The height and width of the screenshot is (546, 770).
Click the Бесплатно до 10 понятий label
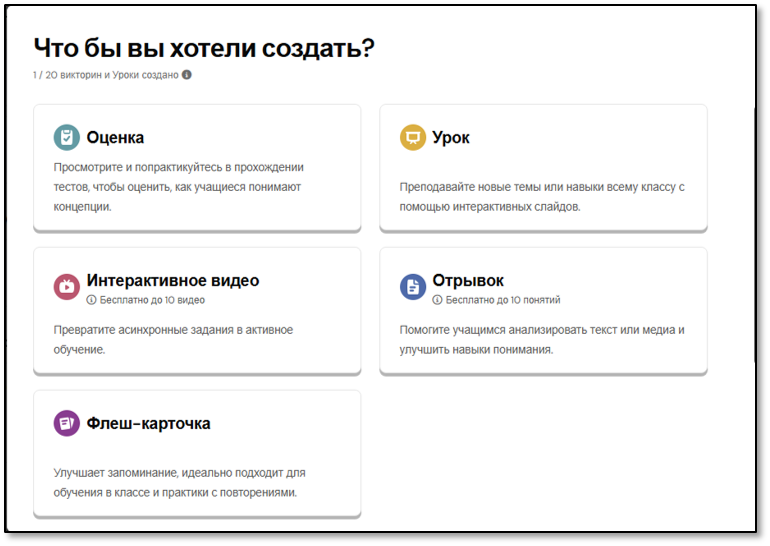503,300
